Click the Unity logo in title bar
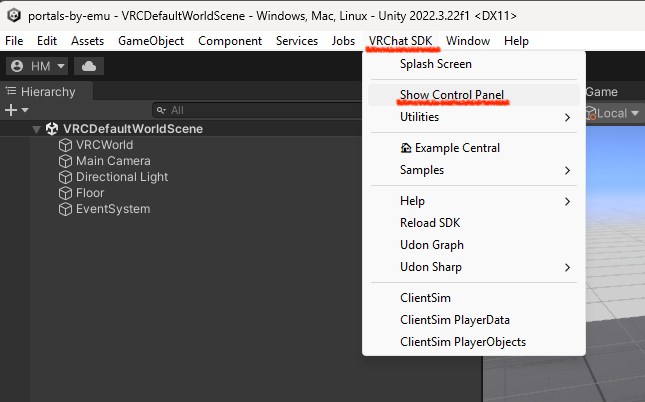The height and width of the screenshot is (402, 645). [14, 15]
